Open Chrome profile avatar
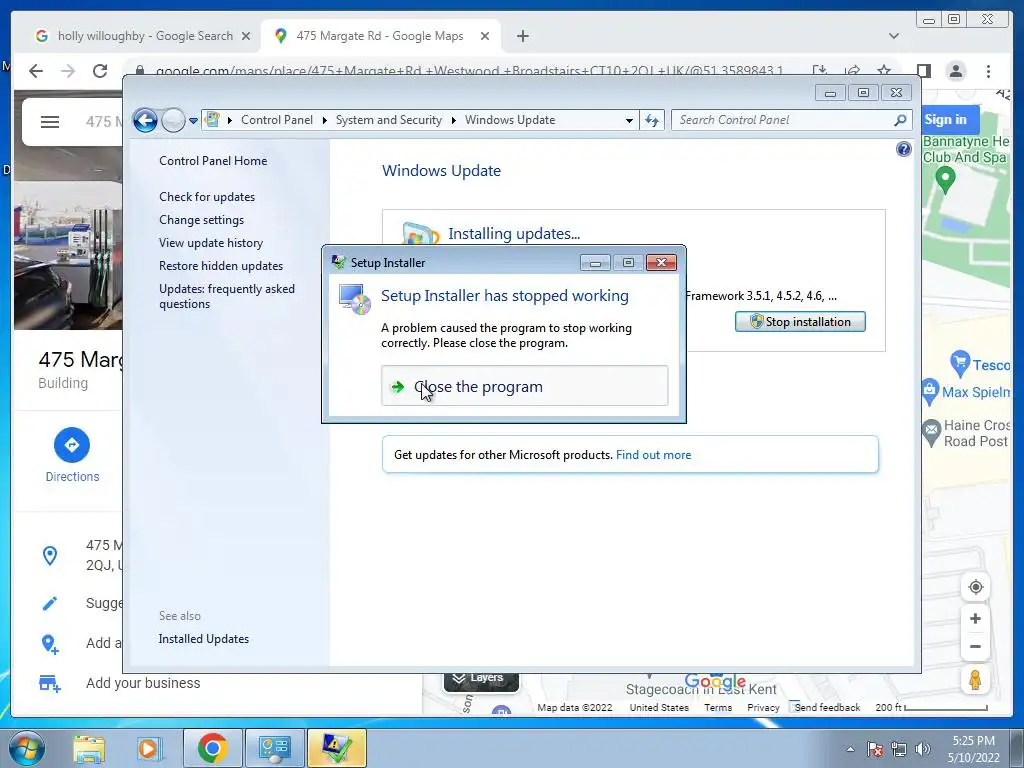Screen dimensions: 1024x768 pyautogui.click(x=955, y=71)
